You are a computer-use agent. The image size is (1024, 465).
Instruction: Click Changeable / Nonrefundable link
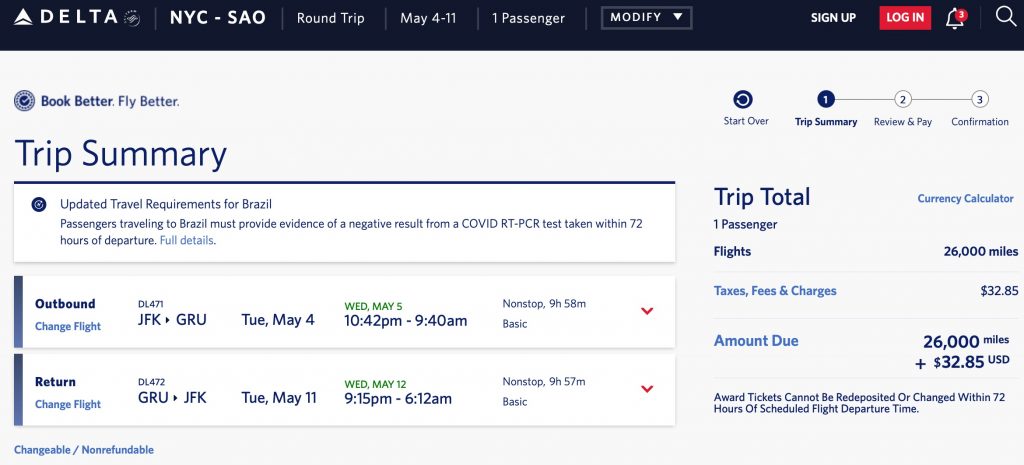click(84, 450)
